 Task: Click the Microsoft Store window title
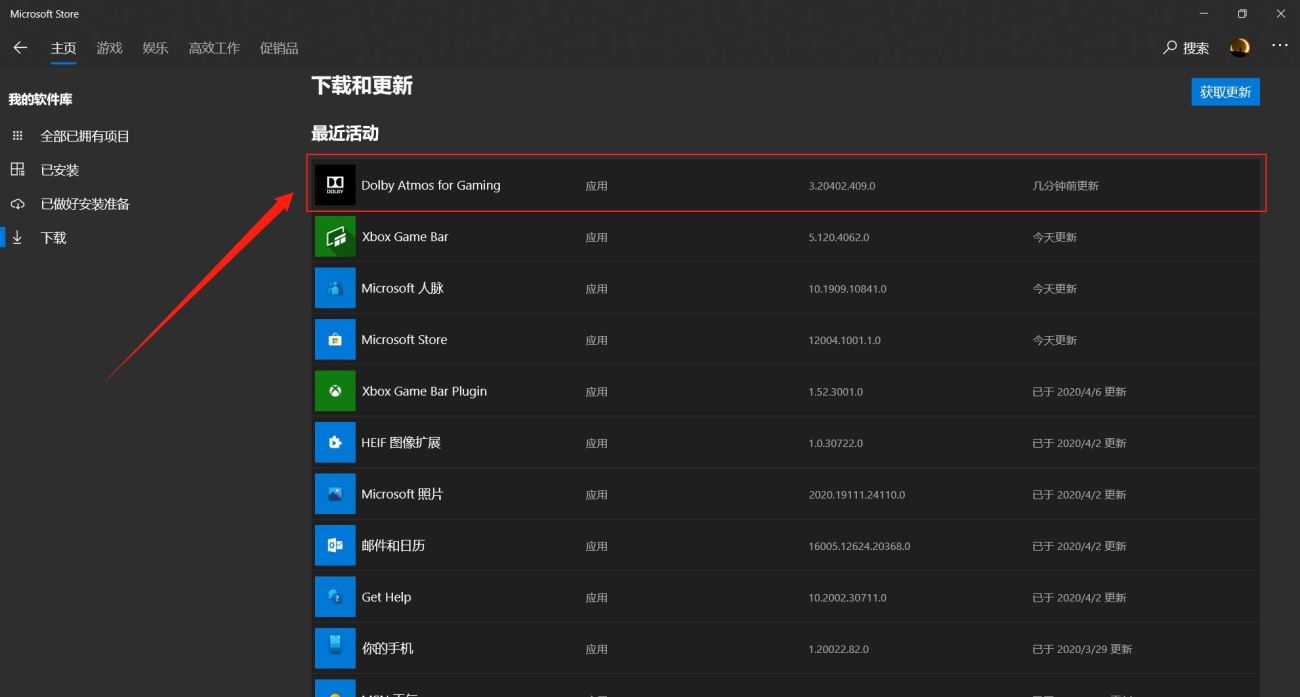point(45,14)
